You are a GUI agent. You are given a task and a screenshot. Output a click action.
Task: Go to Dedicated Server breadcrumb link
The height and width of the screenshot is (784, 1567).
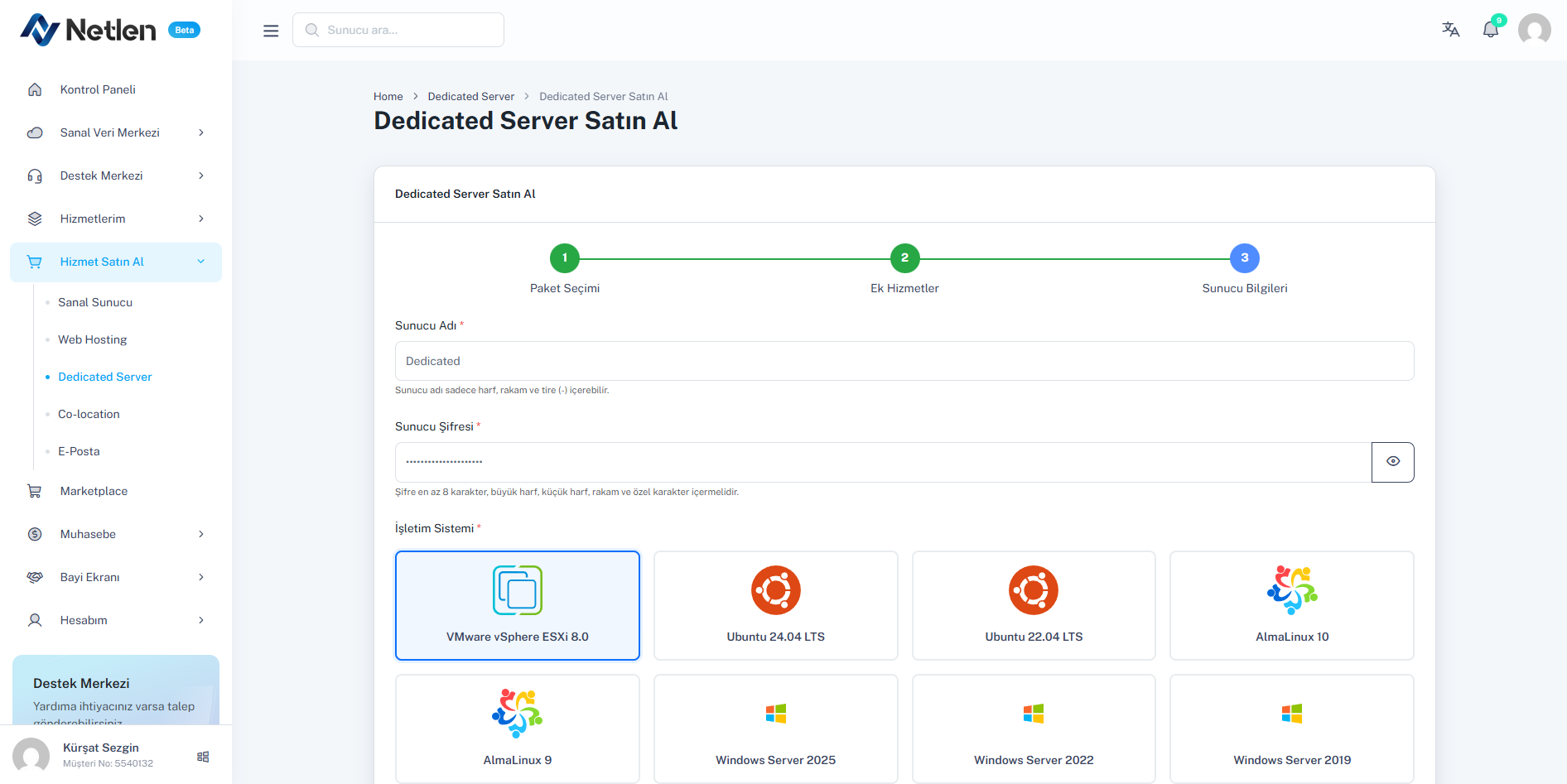click(x=471, y=96)
